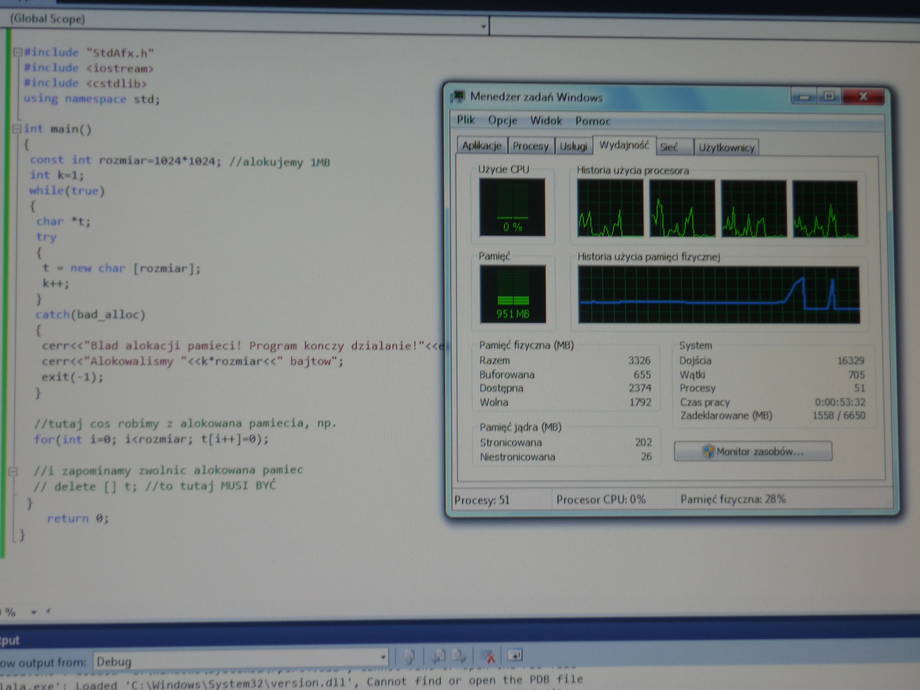The image size is (920, 690).
Task: Close the Task Manager window
Action: (x=863, y=96)
